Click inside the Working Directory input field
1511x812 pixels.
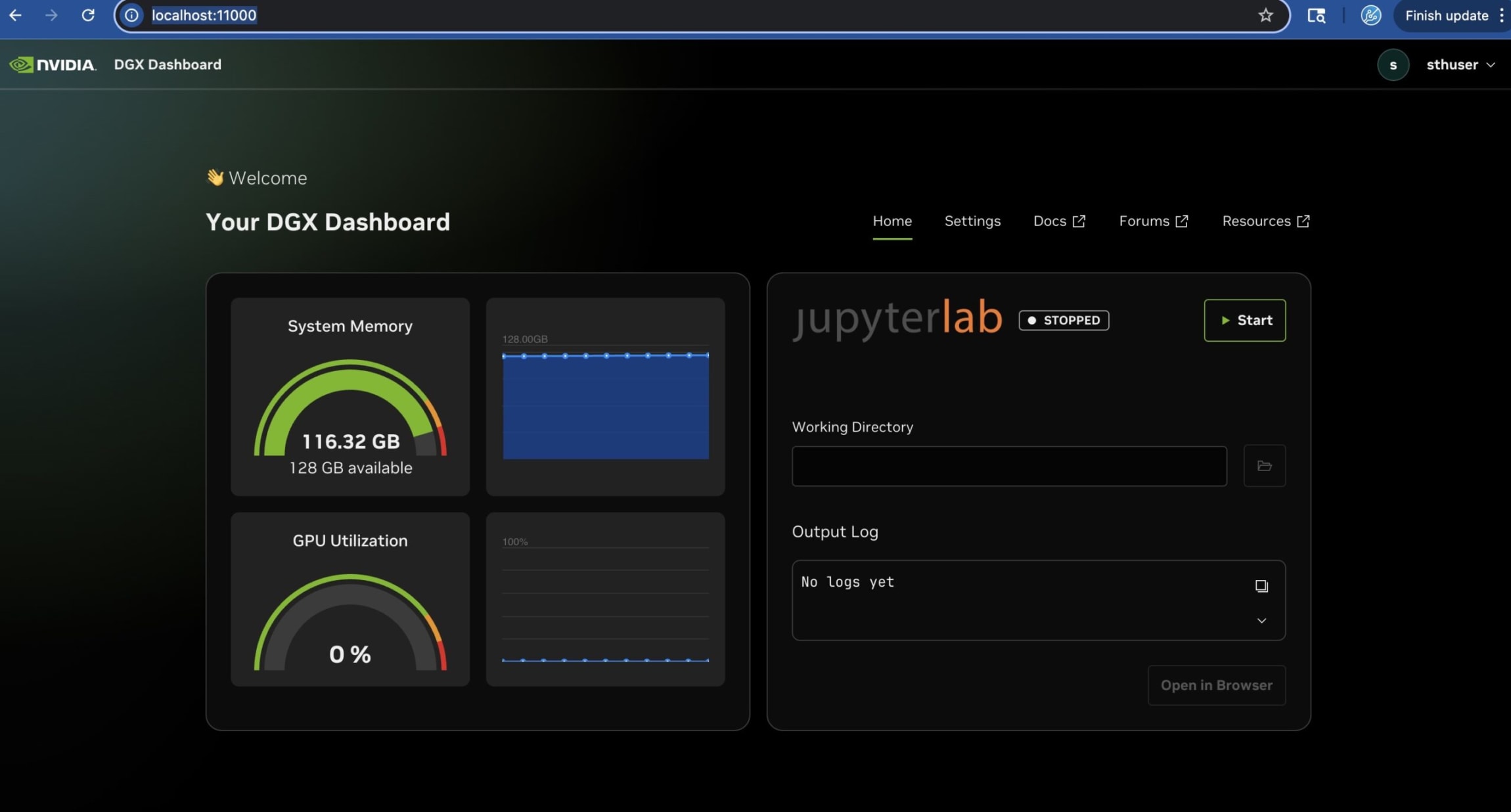click(x=1008, y=465)
